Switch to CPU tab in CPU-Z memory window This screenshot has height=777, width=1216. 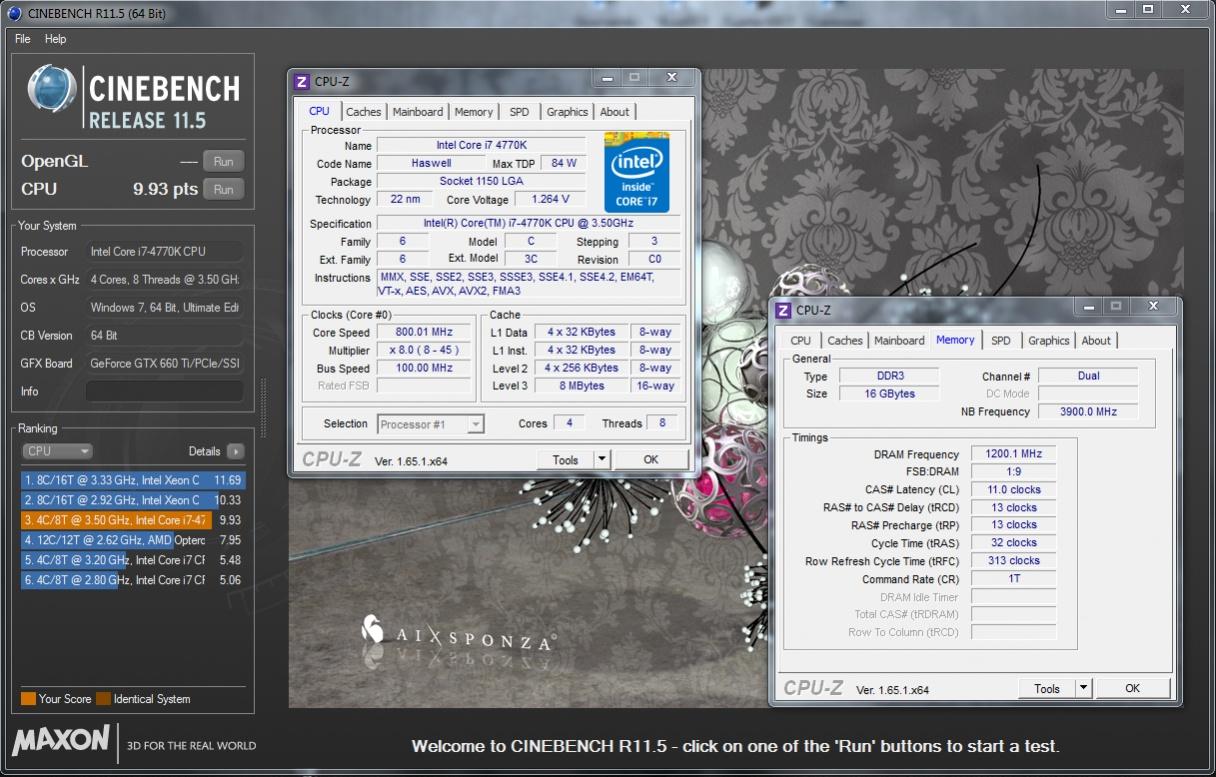pyautogui.click(x=801, y=340)
